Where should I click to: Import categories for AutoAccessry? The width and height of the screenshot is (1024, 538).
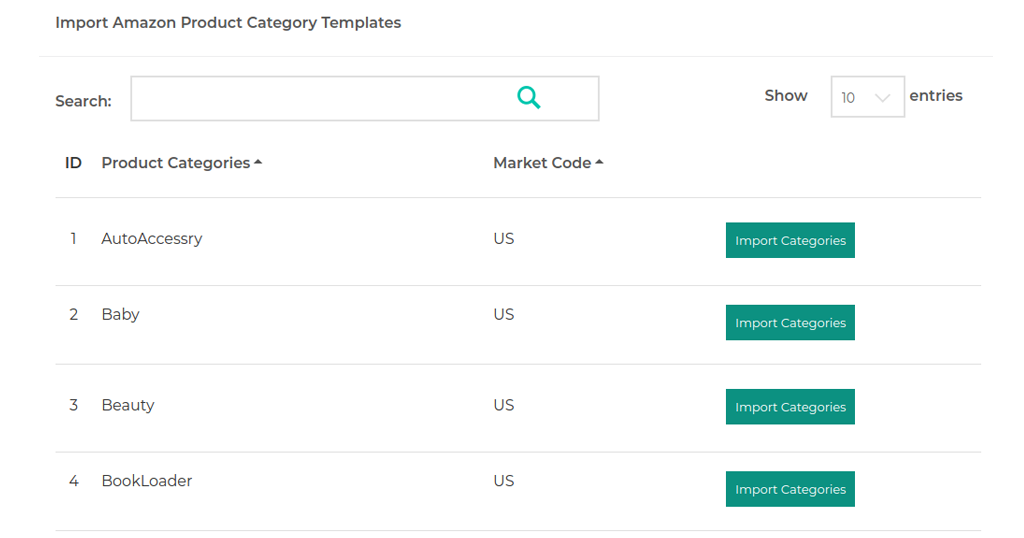click(790, 240)
